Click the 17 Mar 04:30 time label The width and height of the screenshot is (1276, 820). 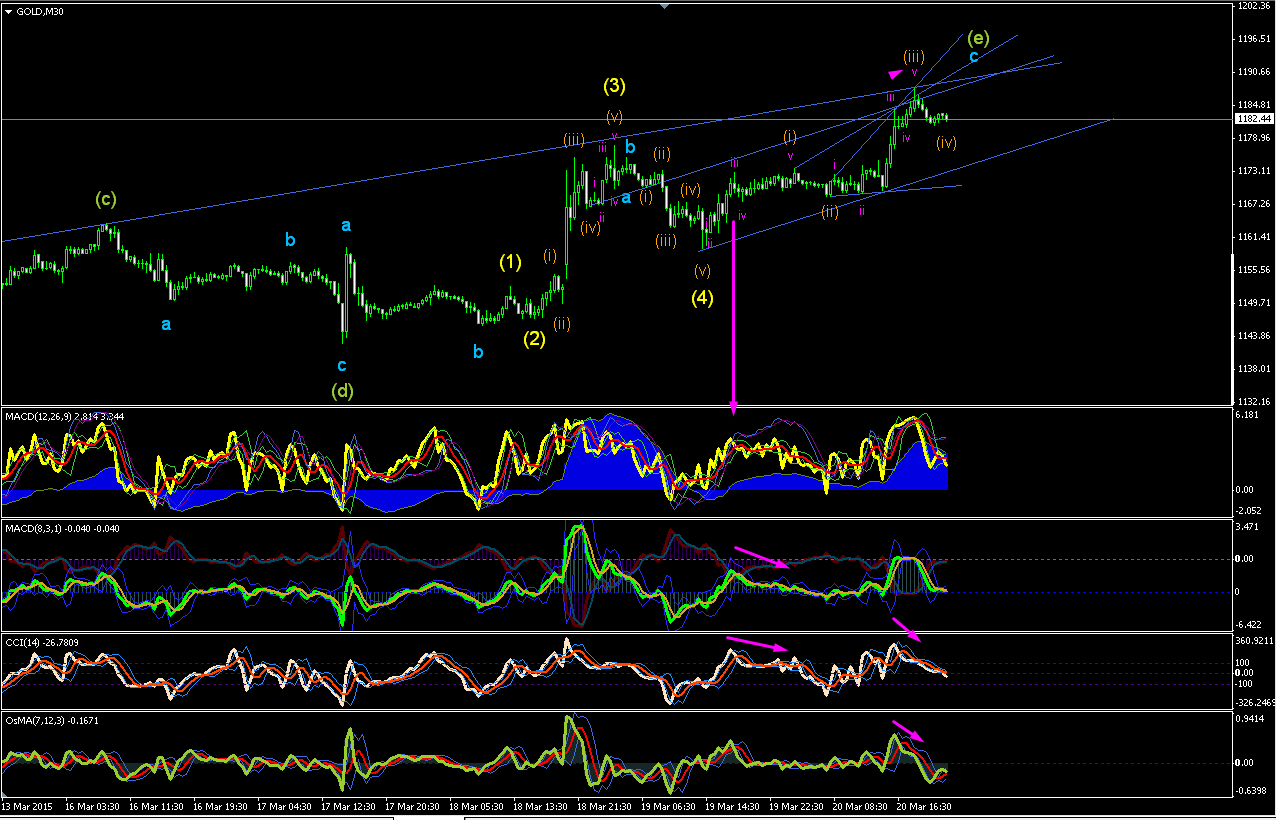click(284, 805)
